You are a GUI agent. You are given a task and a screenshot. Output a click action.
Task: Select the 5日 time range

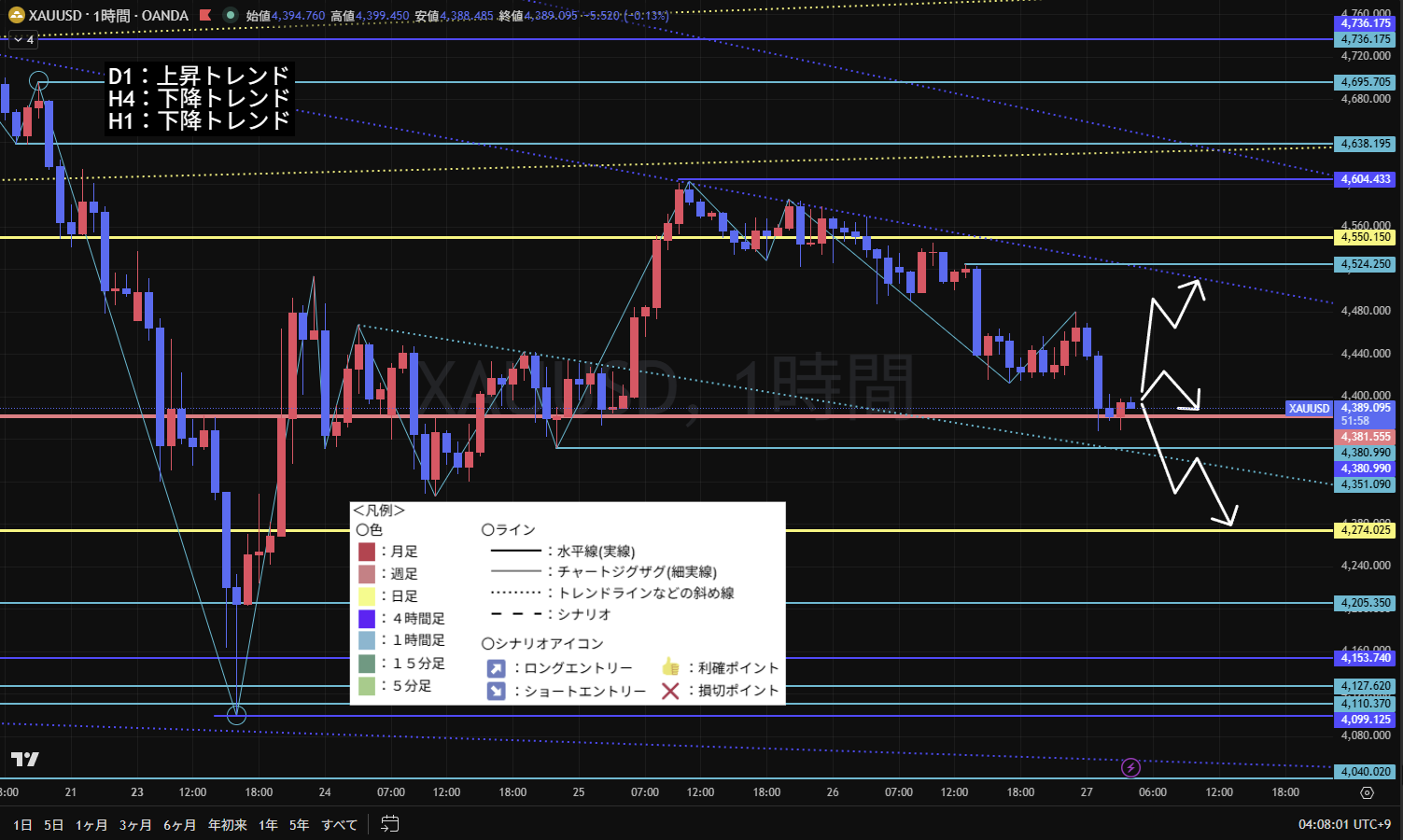coord(54,825)
